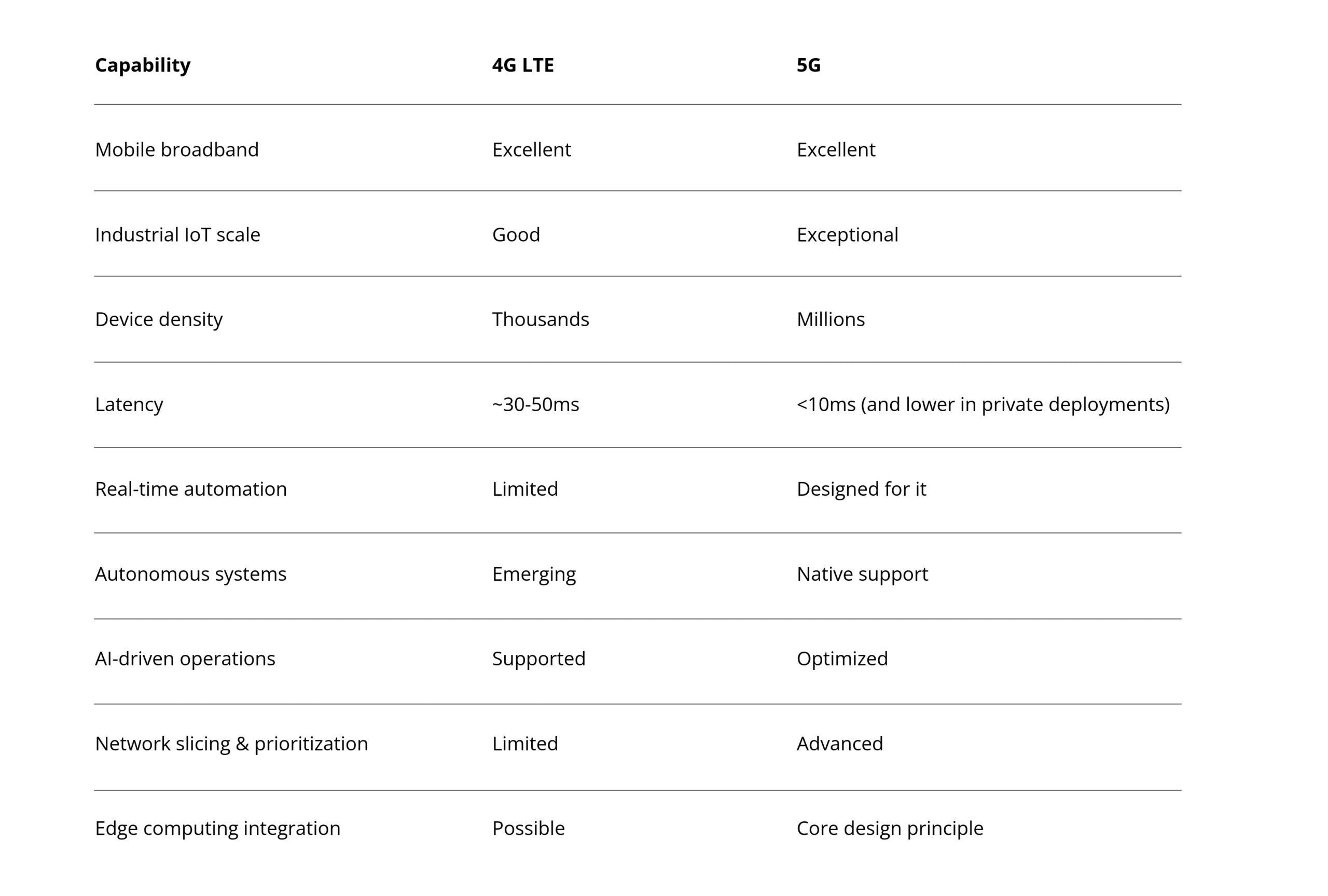Select the Thousands device density value
Screen dimensions: 1328x896
(541, 320)
